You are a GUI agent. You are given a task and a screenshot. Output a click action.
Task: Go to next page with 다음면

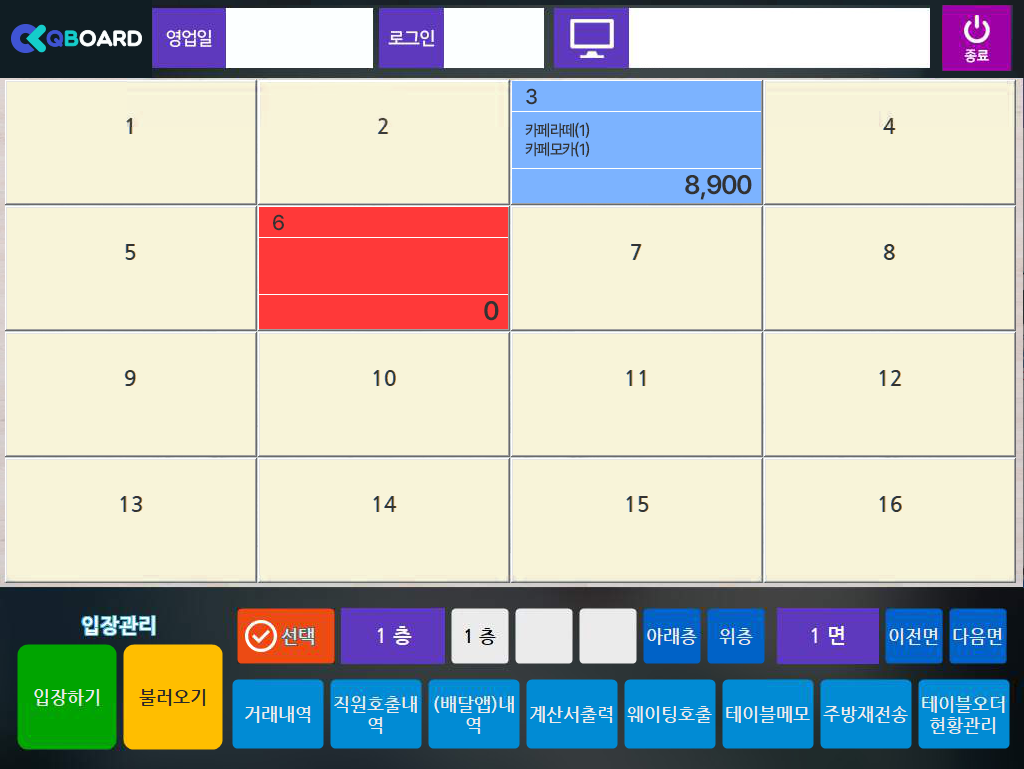[x=977, y=636]
